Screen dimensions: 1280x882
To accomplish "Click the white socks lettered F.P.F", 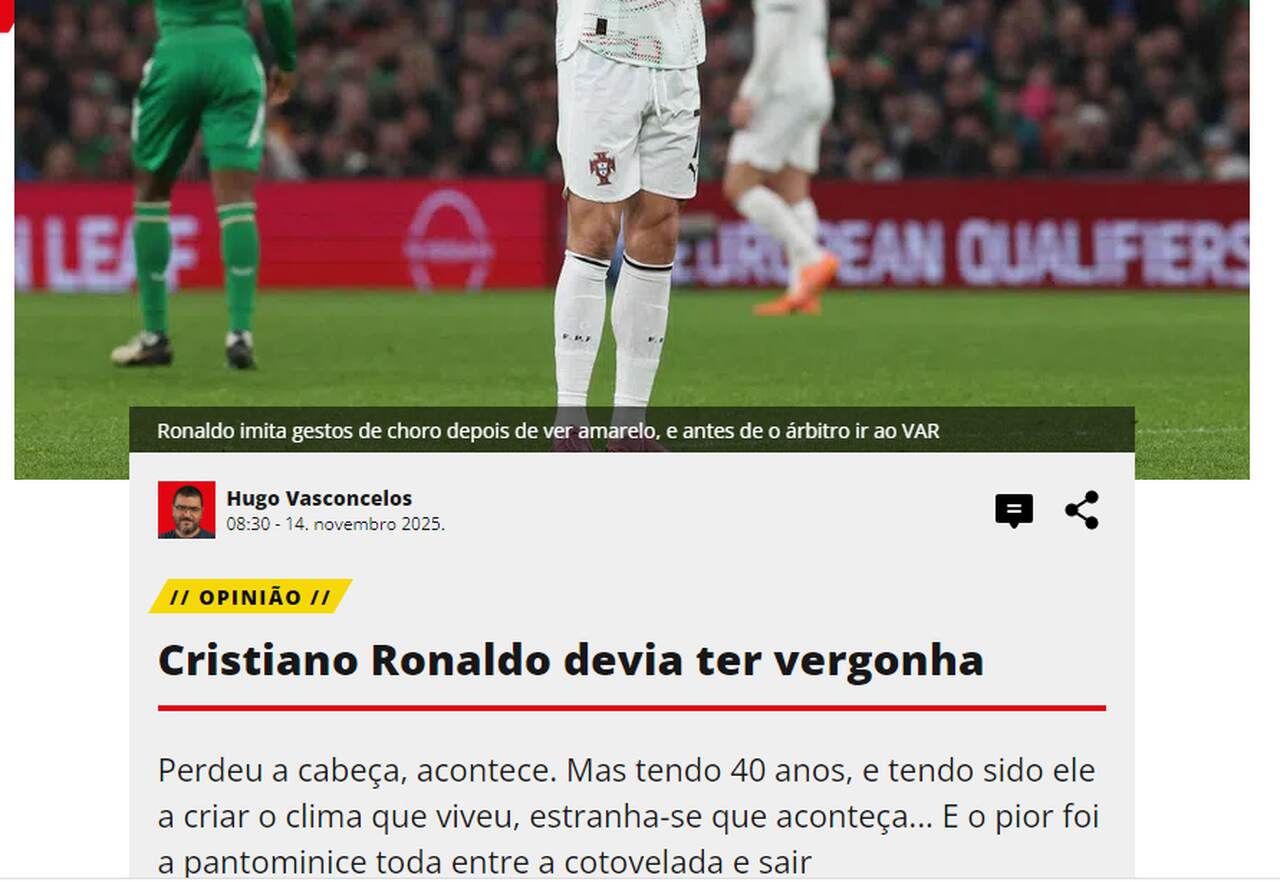I will point(612,330).
